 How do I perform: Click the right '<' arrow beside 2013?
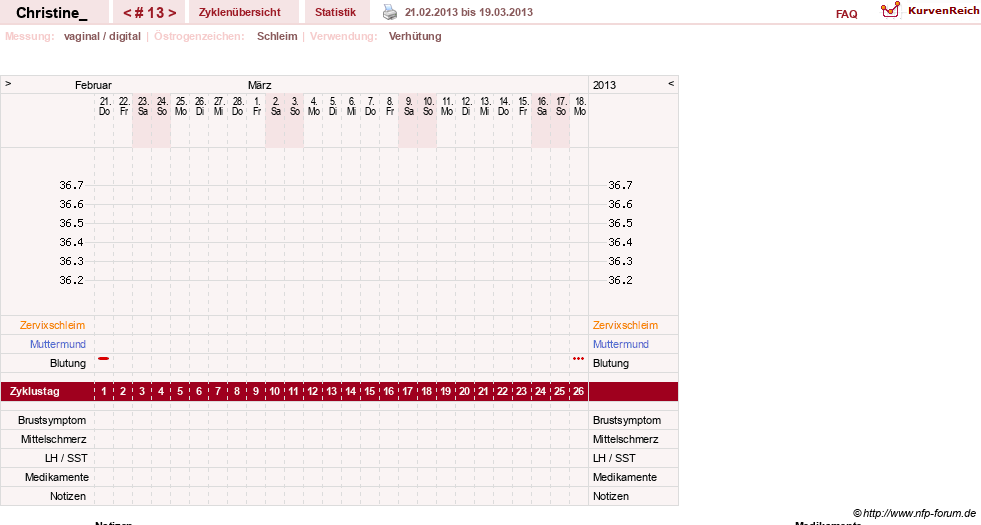pos(671,83)
